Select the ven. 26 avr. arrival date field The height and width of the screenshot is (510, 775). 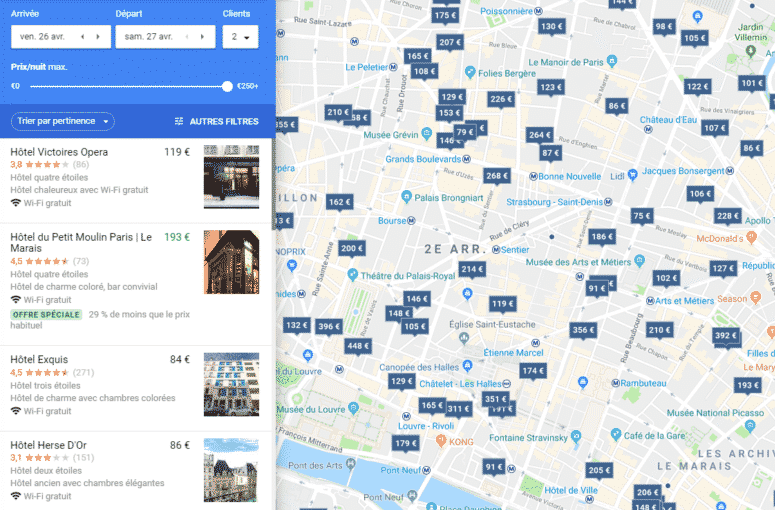tap(61, 37)
